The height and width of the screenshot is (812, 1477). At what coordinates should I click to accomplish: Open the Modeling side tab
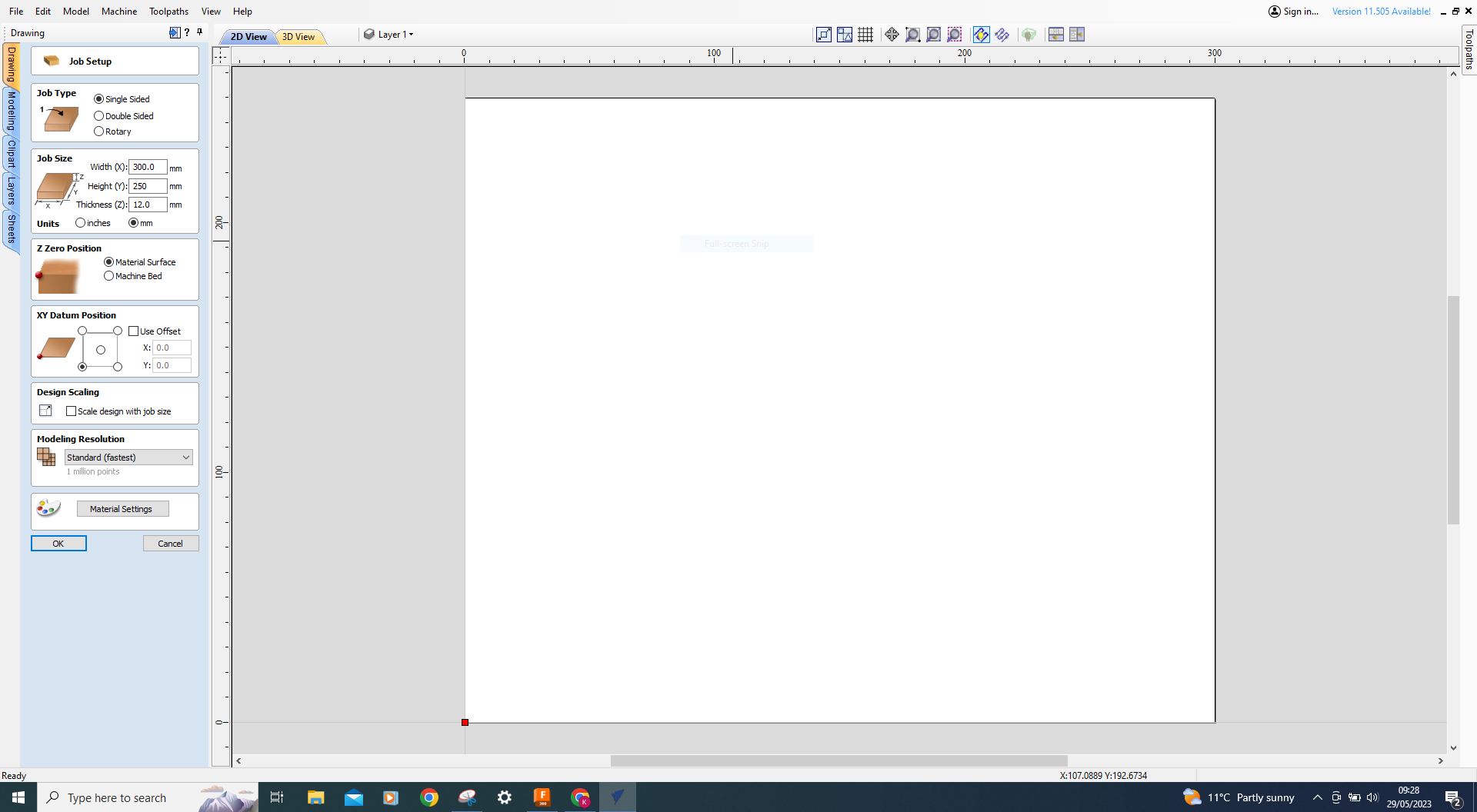[x=11, y=111]
